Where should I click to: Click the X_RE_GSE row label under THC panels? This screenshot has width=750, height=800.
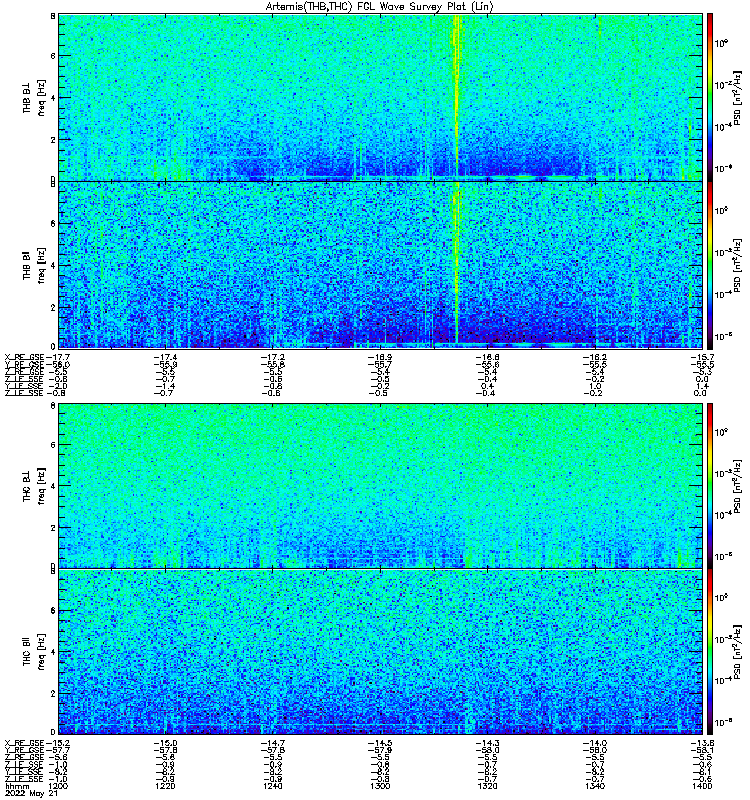(24, 743)
